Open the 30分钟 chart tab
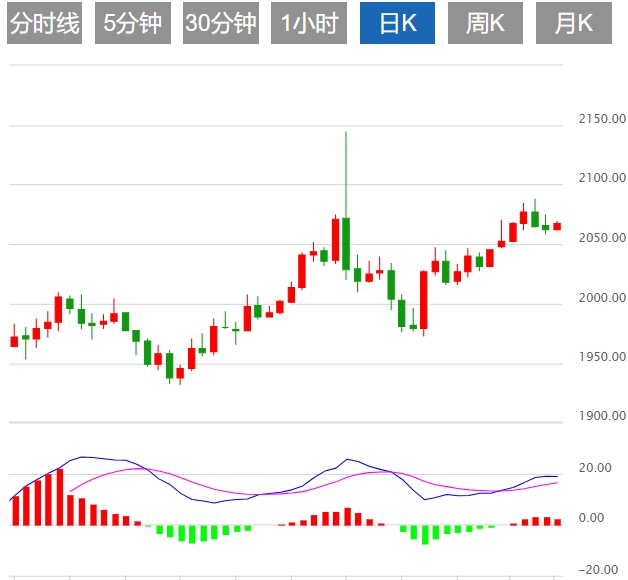 (221, 23)
